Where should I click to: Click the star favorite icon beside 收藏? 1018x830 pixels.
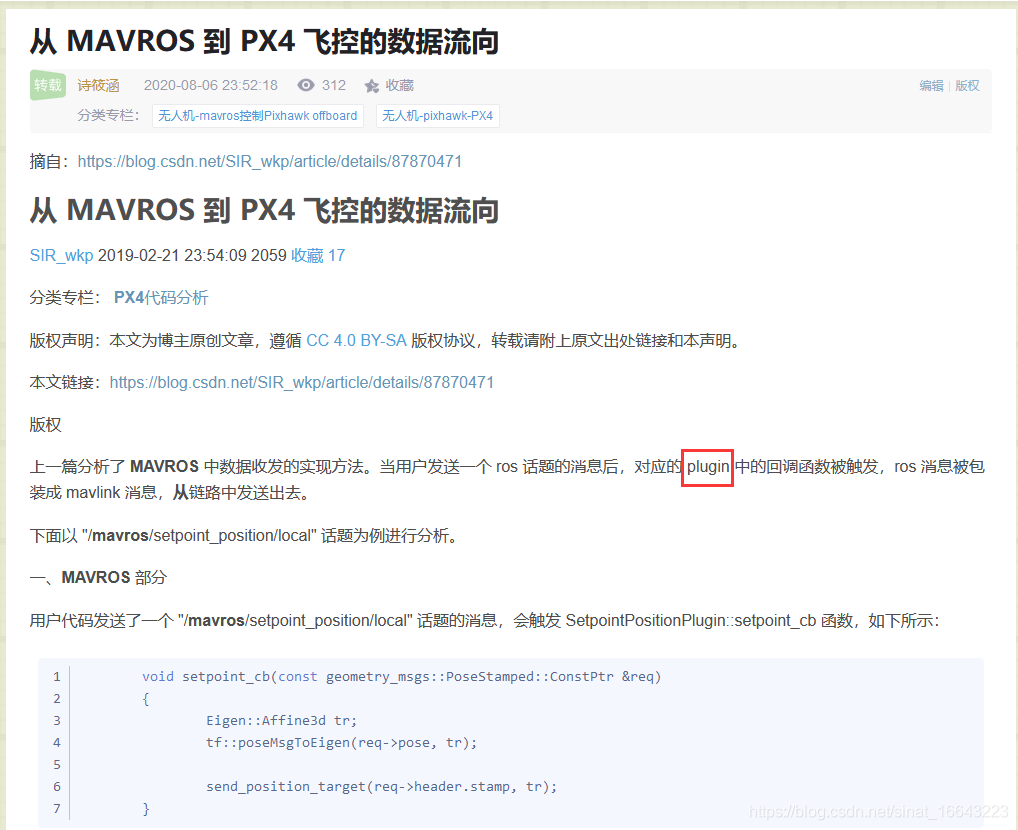coord(373,85)
